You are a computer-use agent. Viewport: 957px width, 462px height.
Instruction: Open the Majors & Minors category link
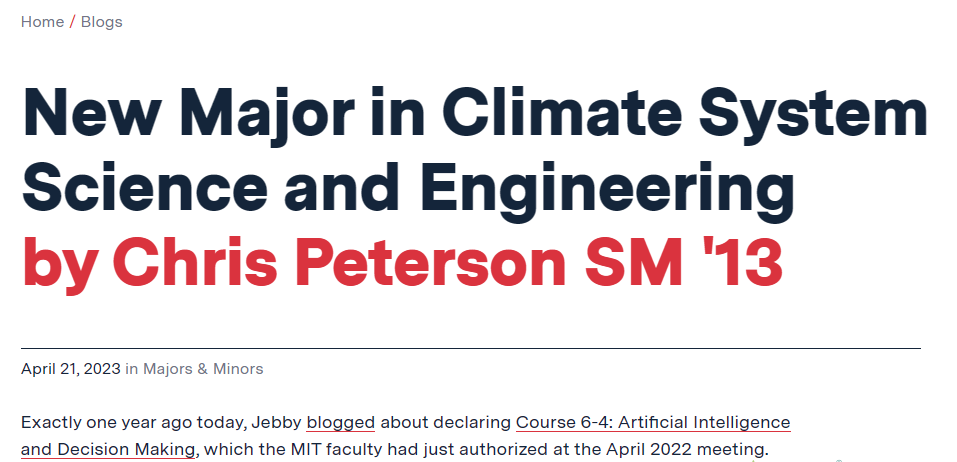[203, 369]
